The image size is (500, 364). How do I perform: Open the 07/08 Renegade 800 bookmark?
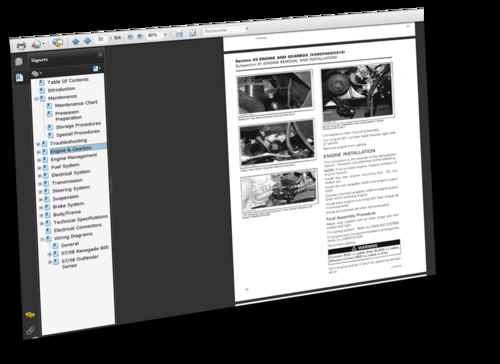[x=85, y=251]
